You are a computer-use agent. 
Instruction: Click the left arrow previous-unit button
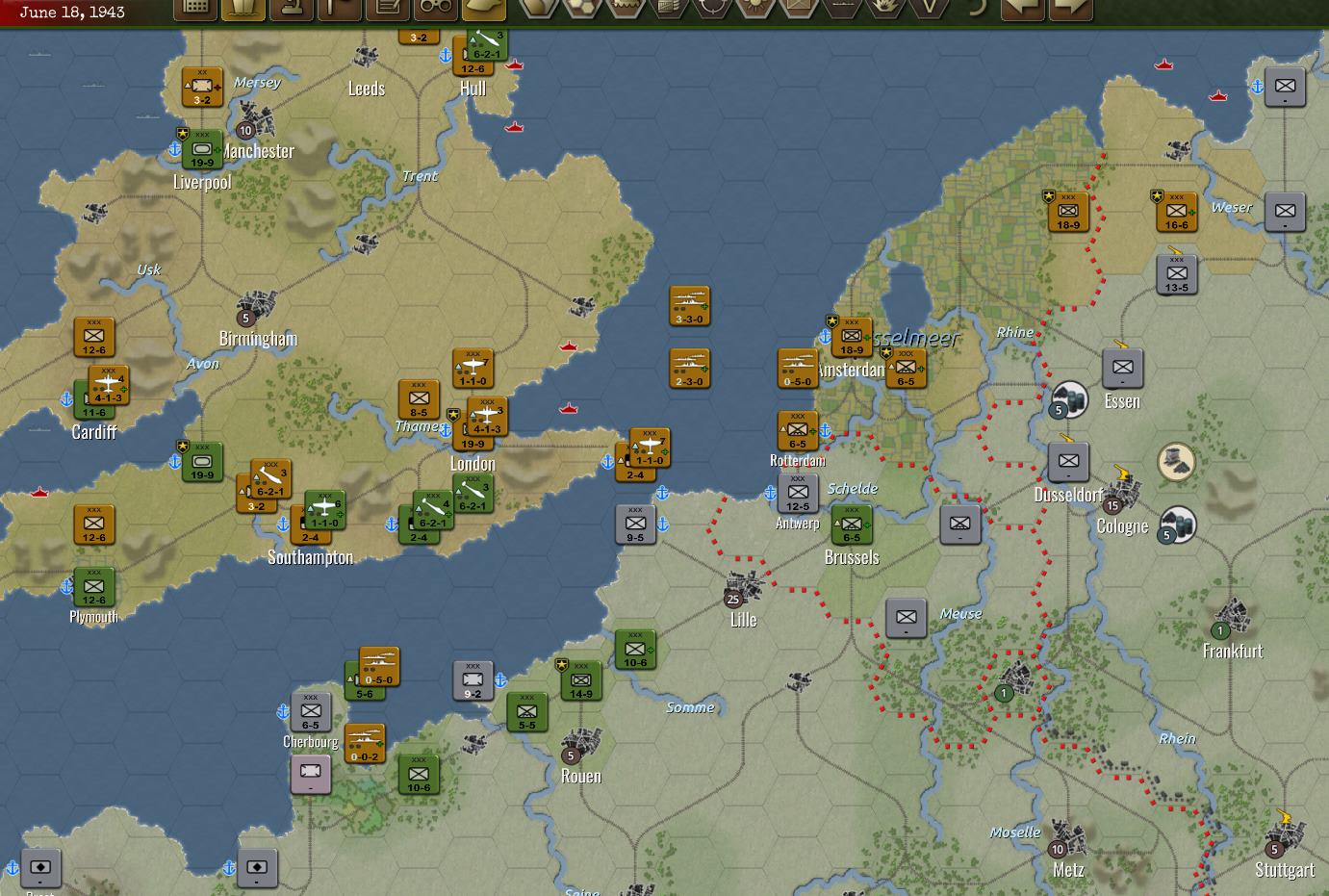coord(1023,9)
